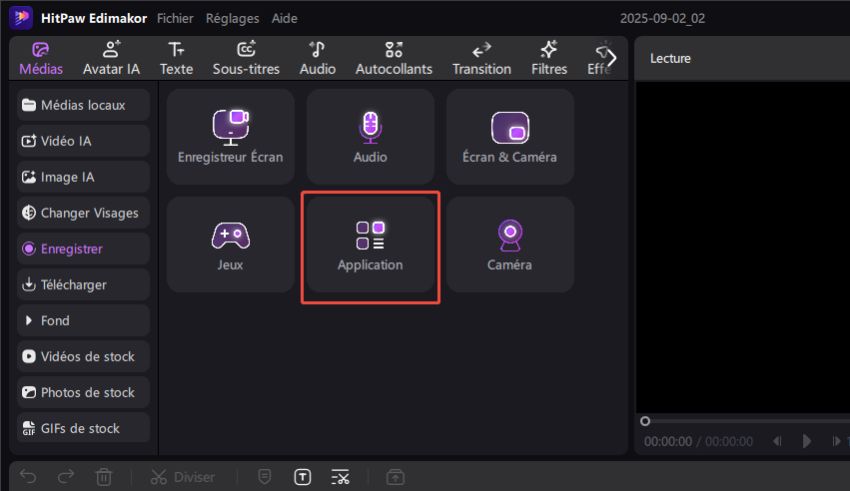850x491 pixels.
Task: Show more tabs with right chevron arrow
Action: click(611, 57)
